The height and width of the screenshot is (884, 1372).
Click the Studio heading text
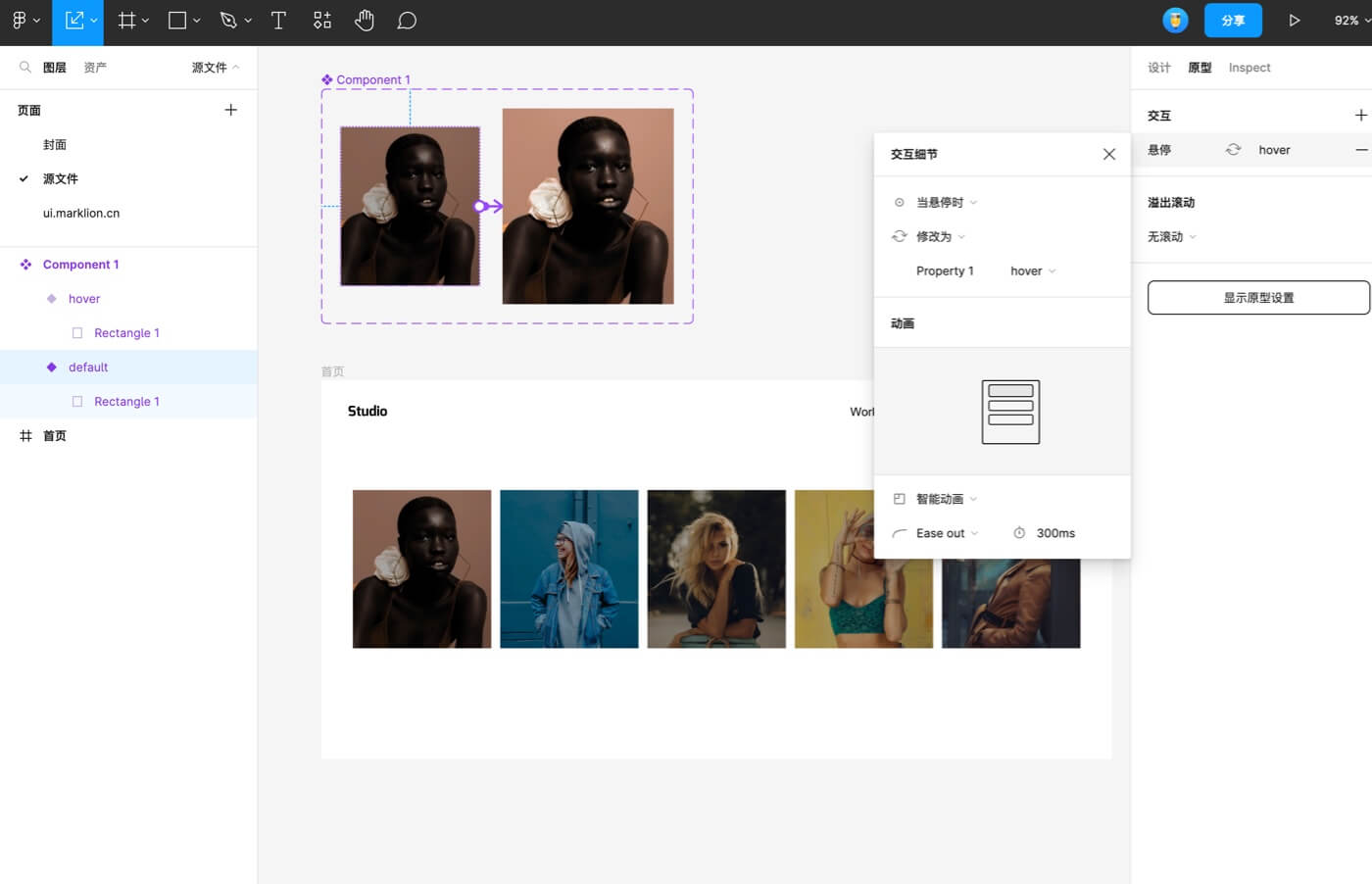367,412
